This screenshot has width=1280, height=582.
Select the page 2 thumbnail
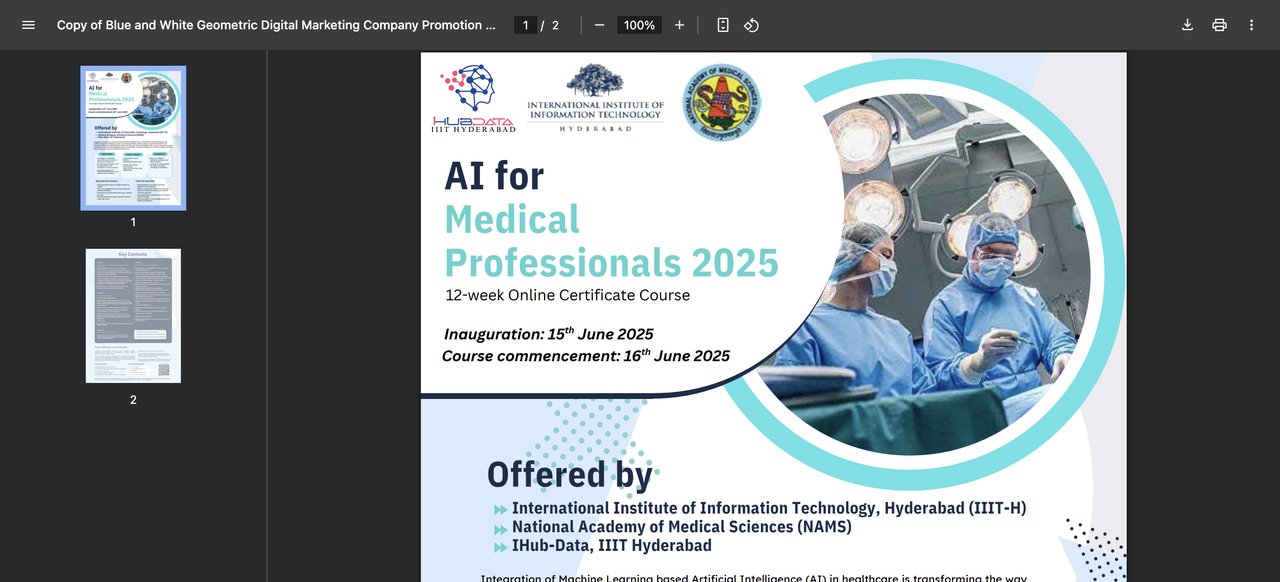tap(133, 316)
